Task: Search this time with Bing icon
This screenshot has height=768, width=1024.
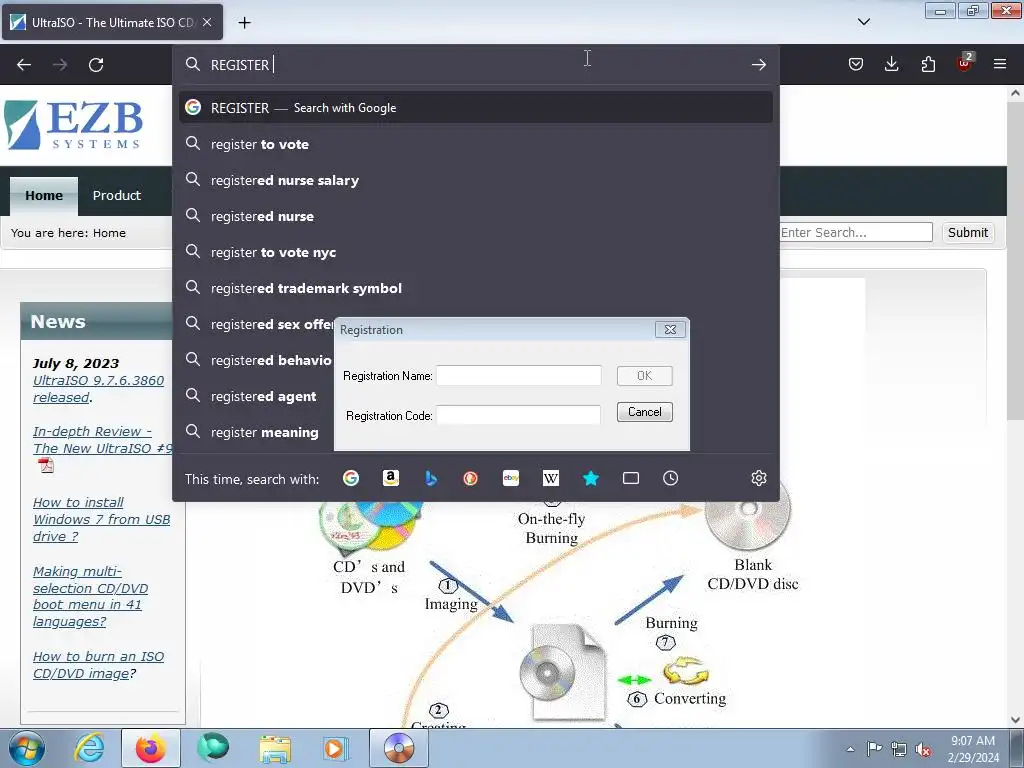Action: 430,478
